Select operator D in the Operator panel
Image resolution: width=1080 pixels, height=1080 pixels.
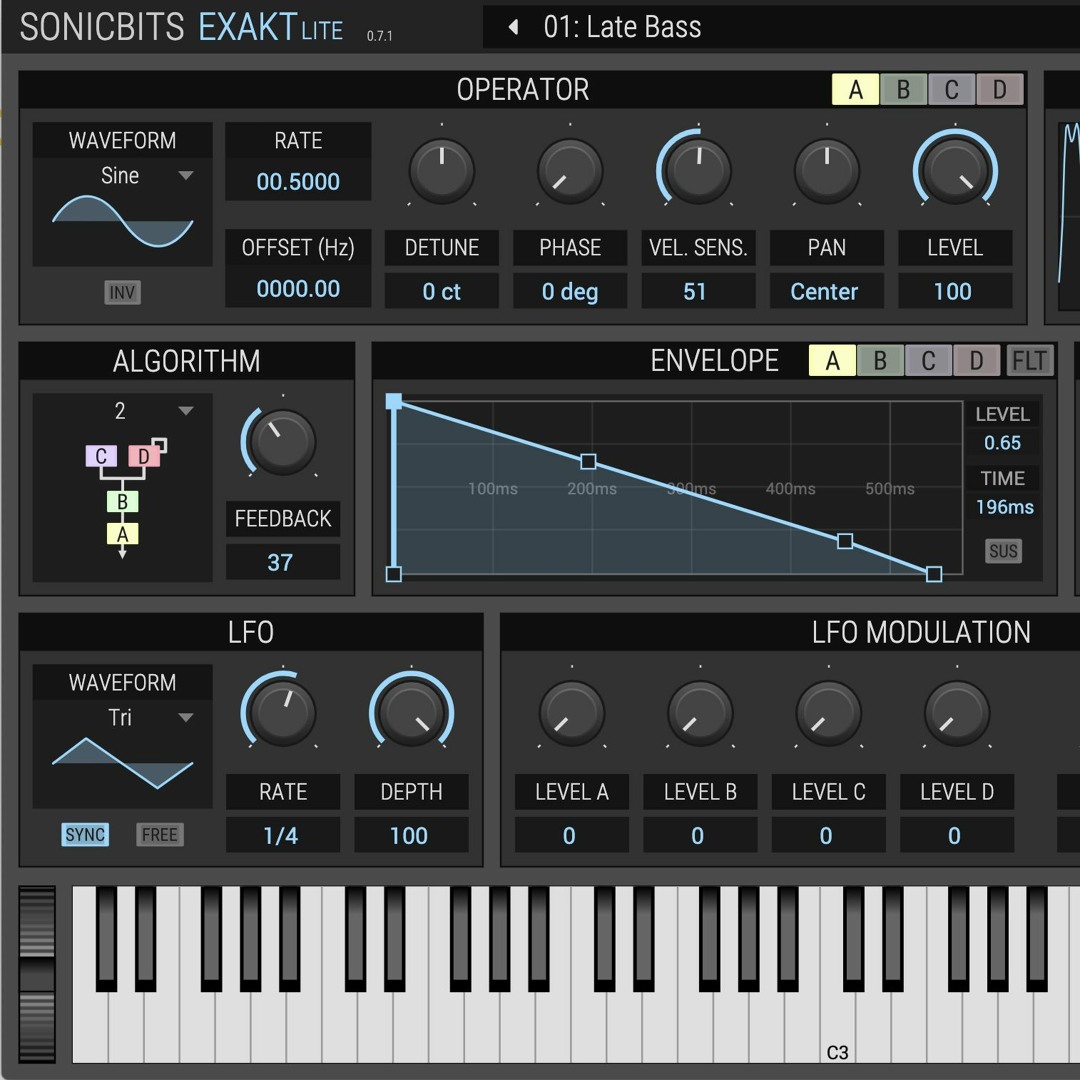click(x=999, y=89)
